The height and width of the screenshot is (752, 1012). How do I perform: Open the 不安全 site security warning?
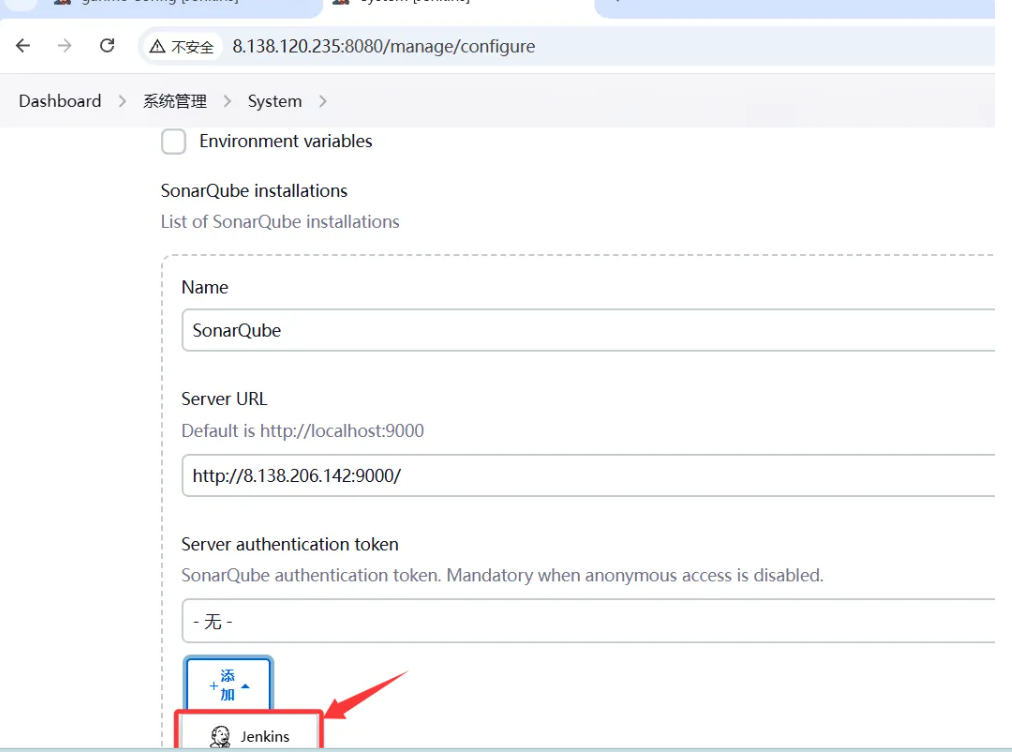point(182,46)
